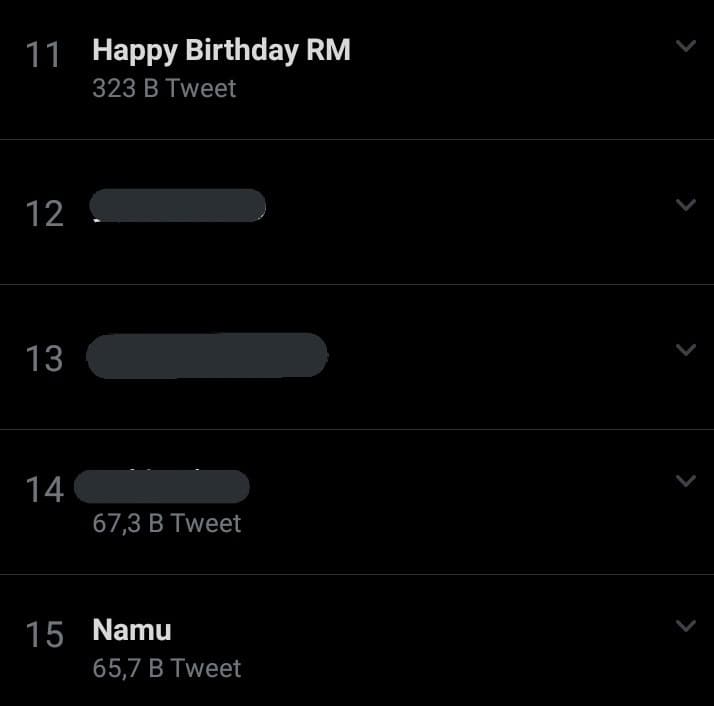Open chevron menu on trend number 12
This screenshot has height=706, width=714.
(685, 205)
